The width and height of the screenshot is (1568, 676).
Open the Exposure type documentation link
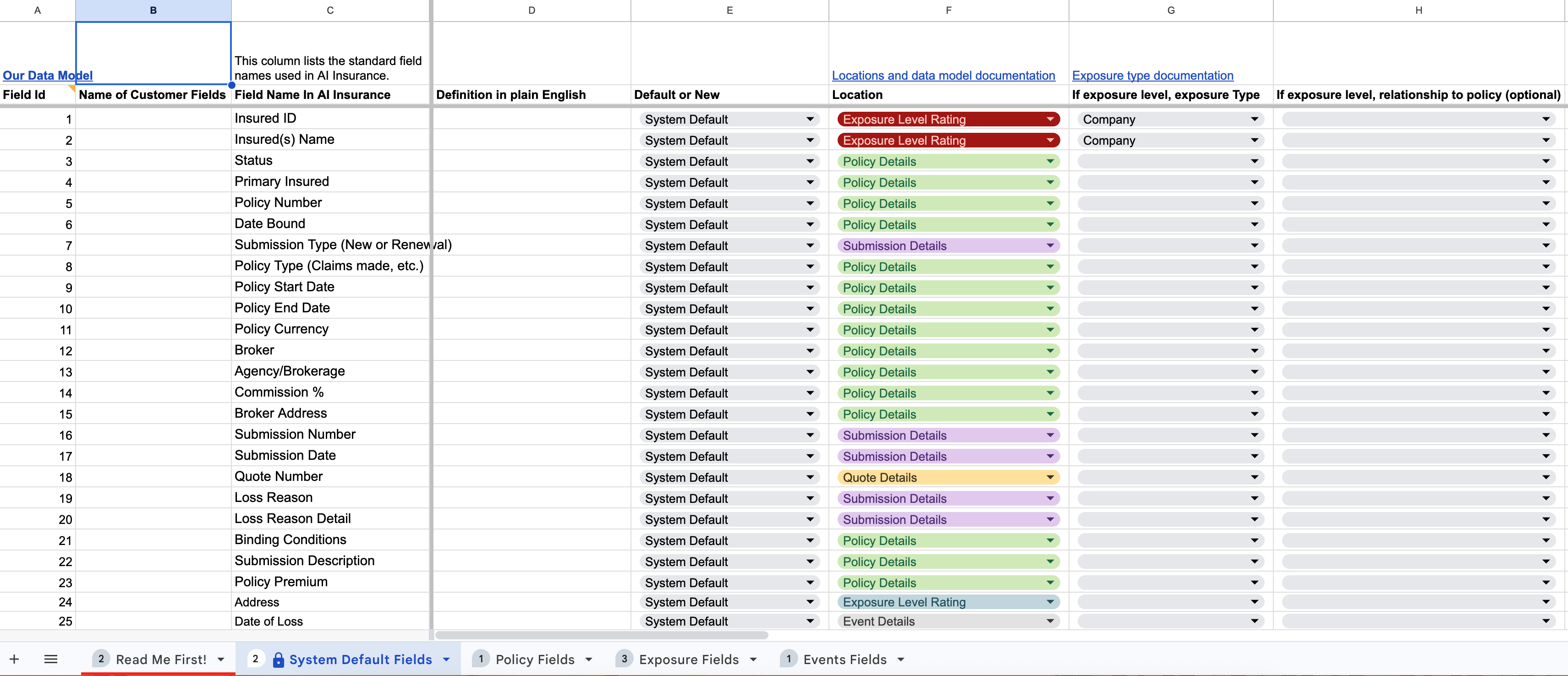[x=1152, y=75]
